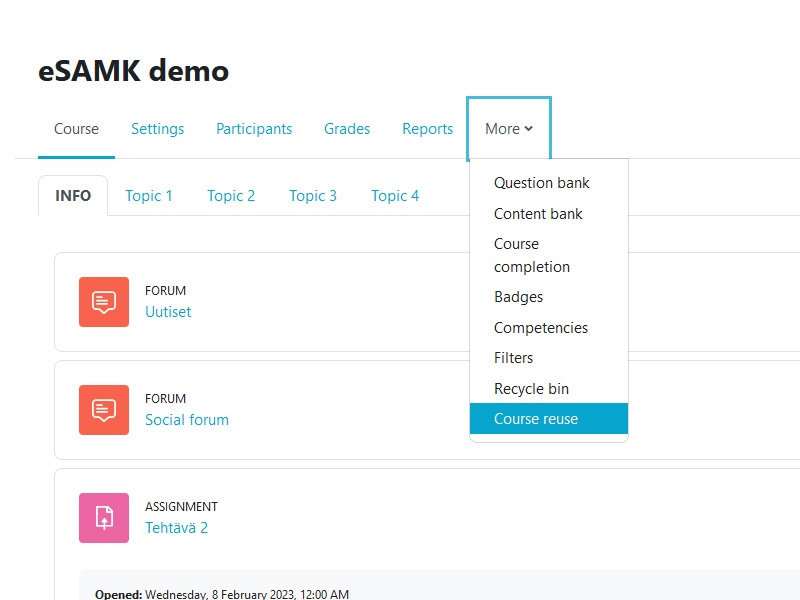Select Course completion in More menu
Viewport: 800px width, 600px height.
tap(548, 255)
